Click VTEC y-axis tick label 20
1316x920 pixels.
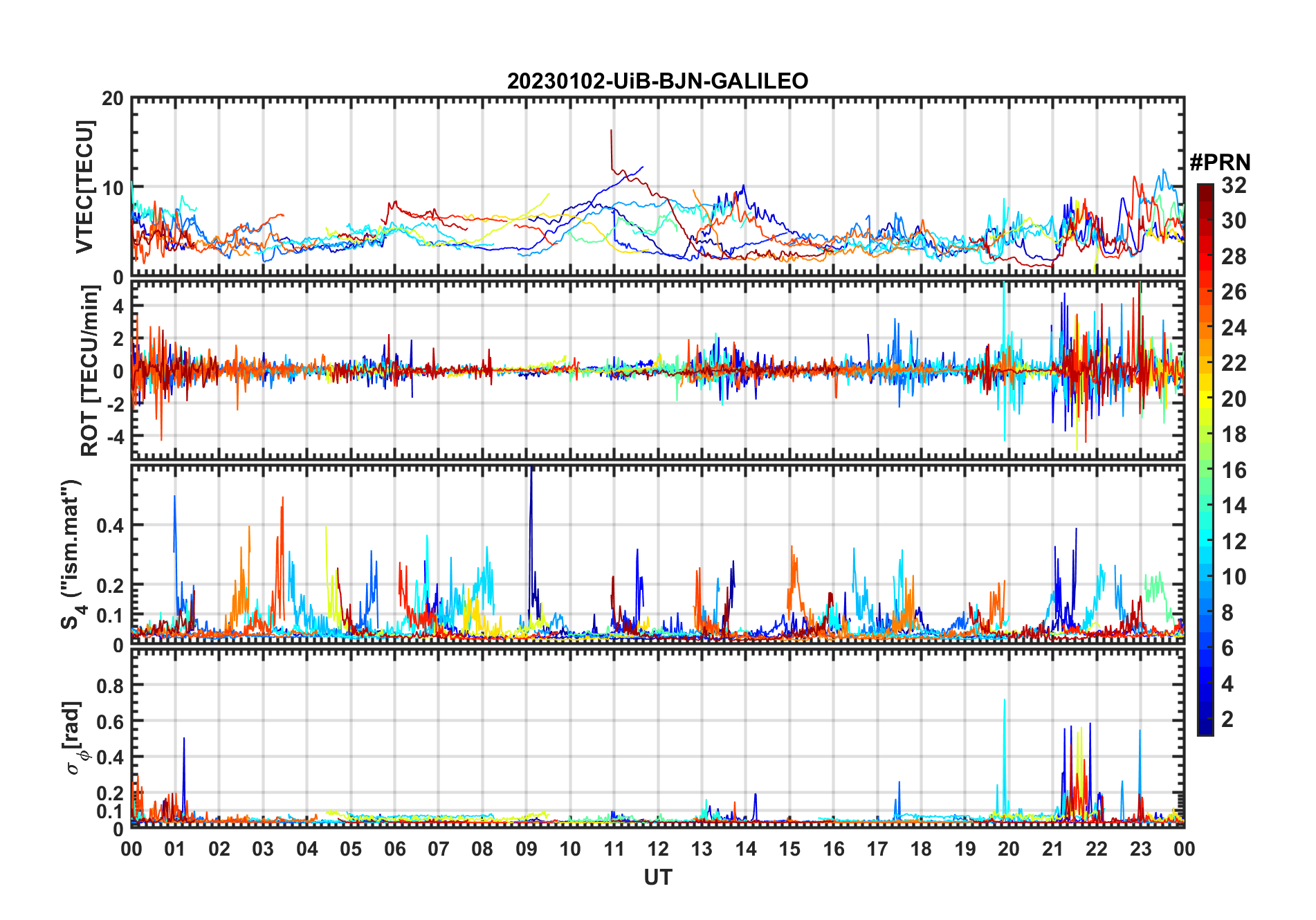pos(113,98)
